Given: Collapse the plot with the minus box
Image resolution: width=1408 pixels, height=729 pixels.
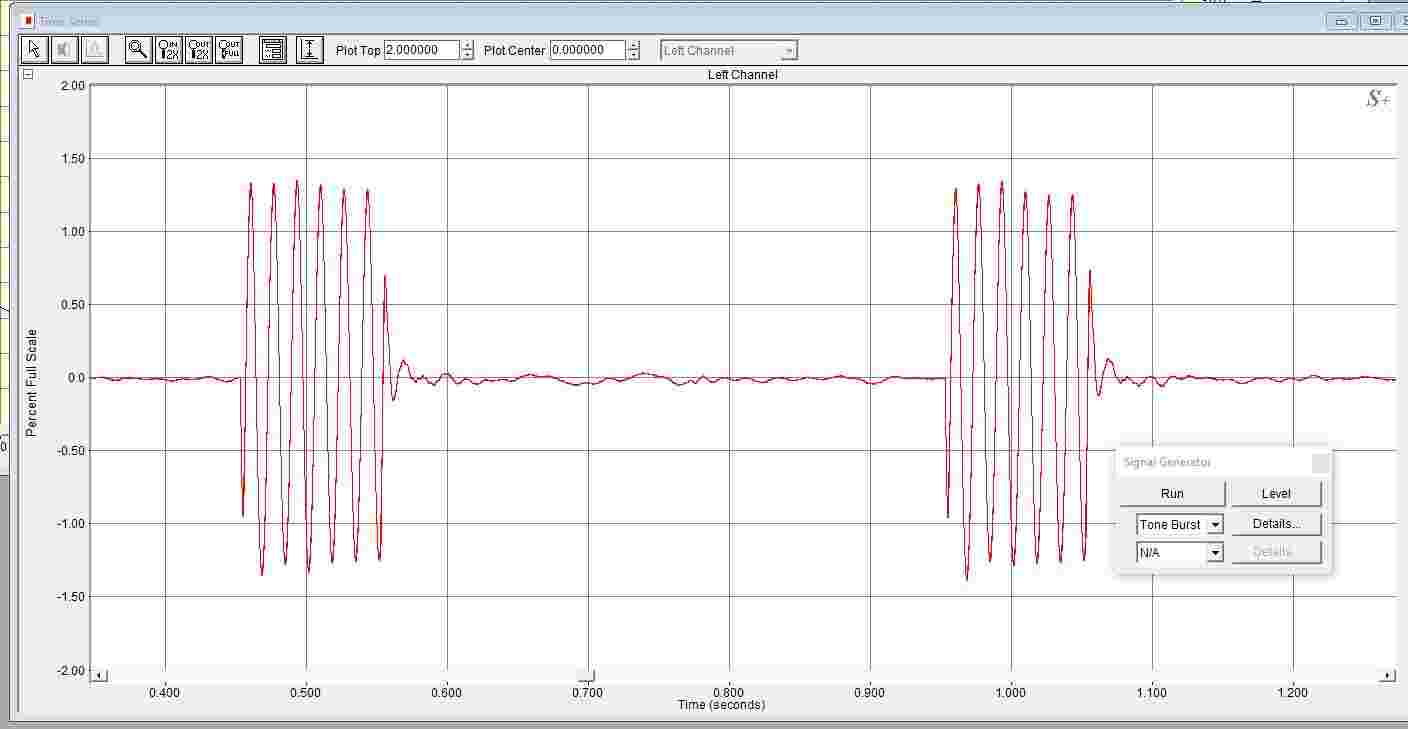Looking at the screenshot, I should tap(28, 74).
